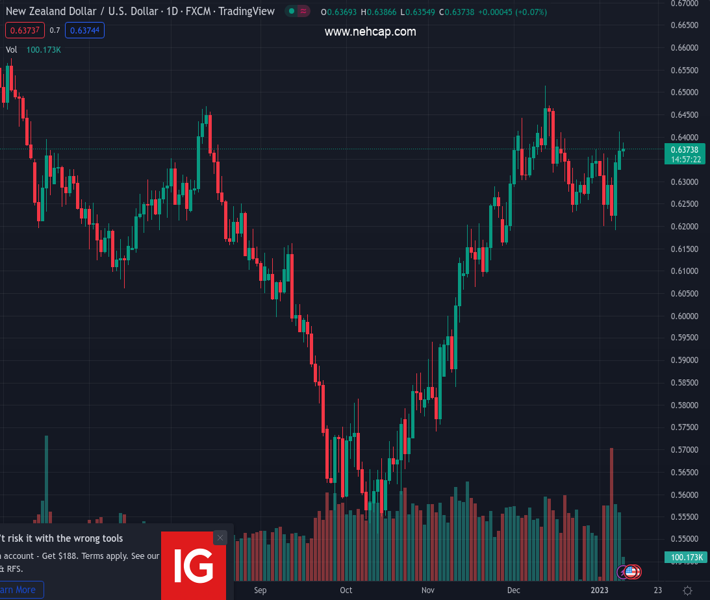The height and width of the screenshot is (600, 710).
Task: Close the IG advertisement banner
Action: tap(220, 538)
